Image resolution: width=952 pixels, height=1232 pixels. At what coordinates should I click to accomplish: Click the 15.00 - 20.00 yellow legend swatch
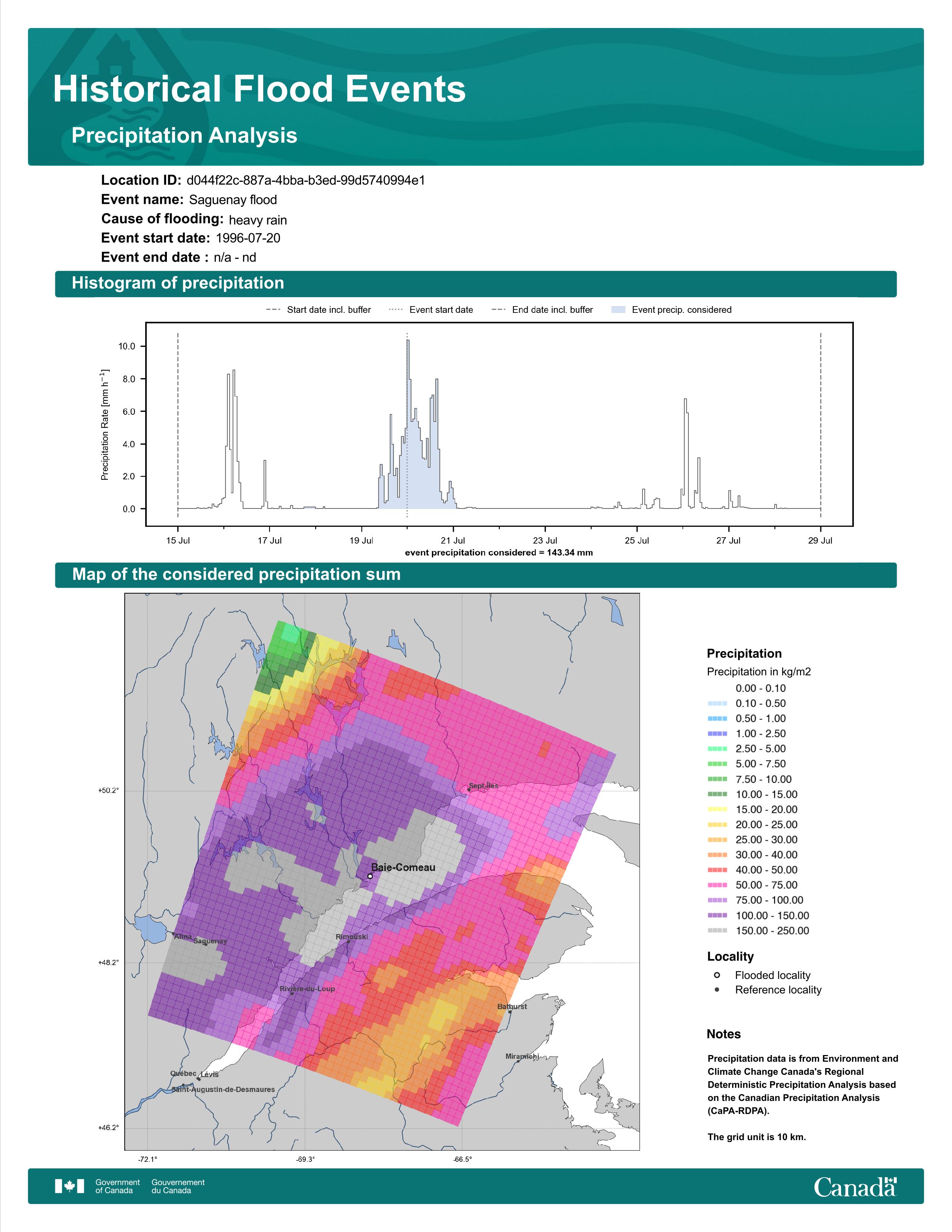click(x=717, y=809)
